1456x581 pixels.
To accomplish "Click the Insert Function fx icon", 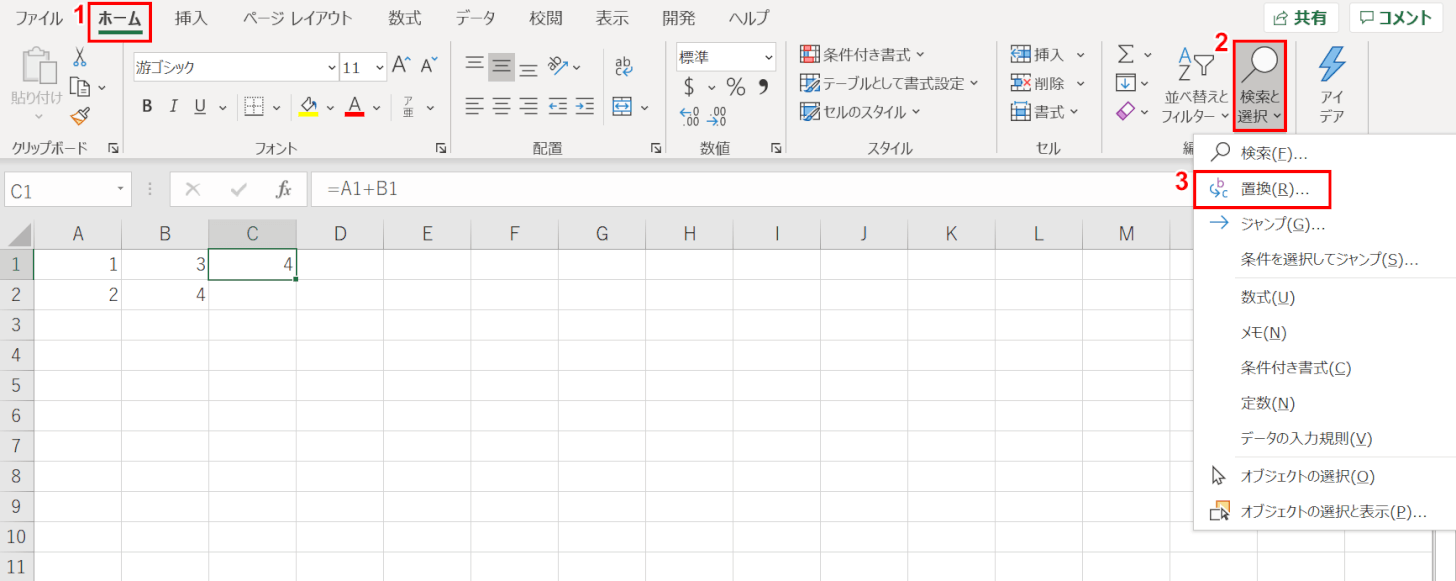I will coord(284,189).
